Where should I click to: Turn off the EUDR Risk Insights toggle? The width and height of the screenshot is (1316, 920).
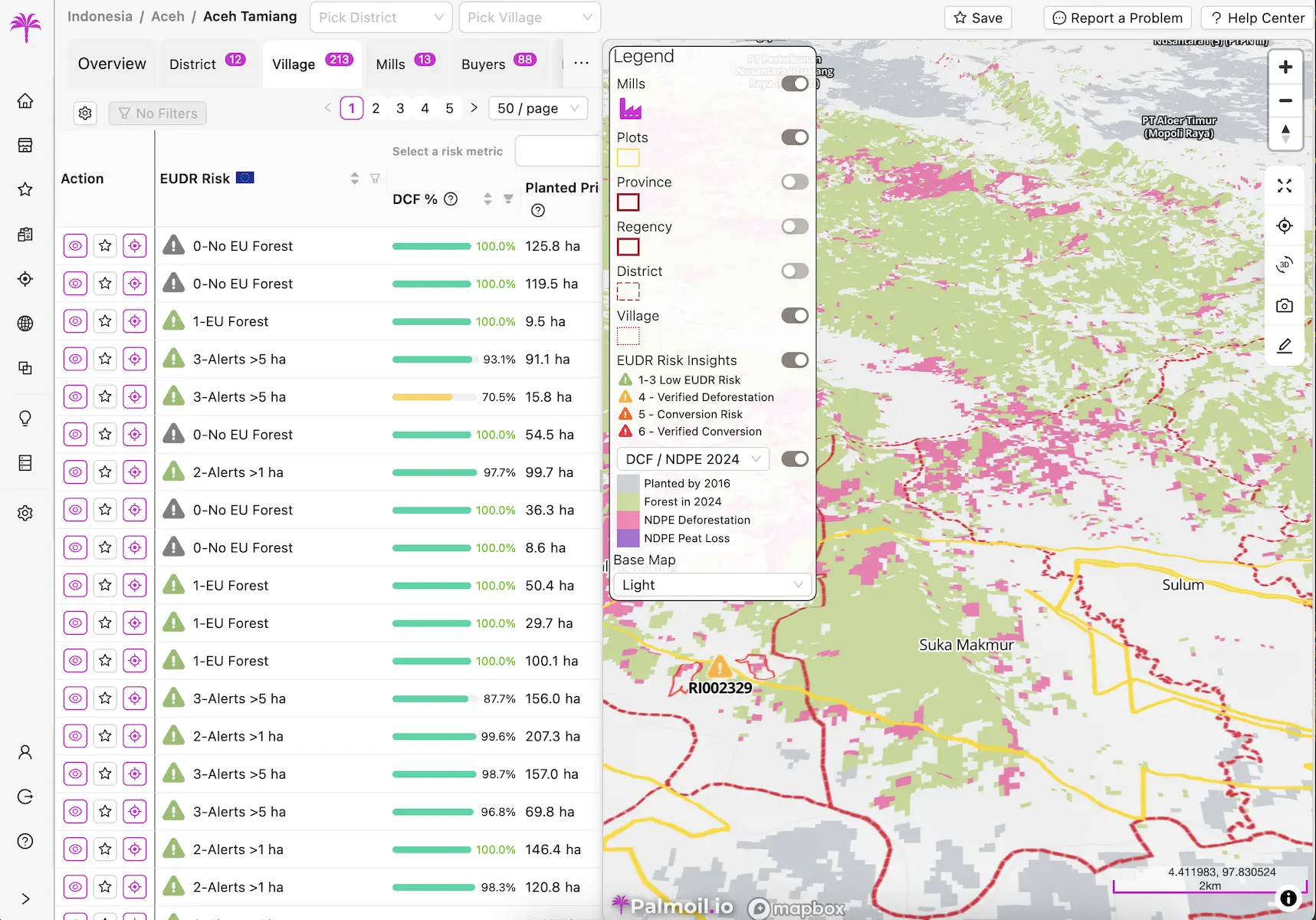796,360
